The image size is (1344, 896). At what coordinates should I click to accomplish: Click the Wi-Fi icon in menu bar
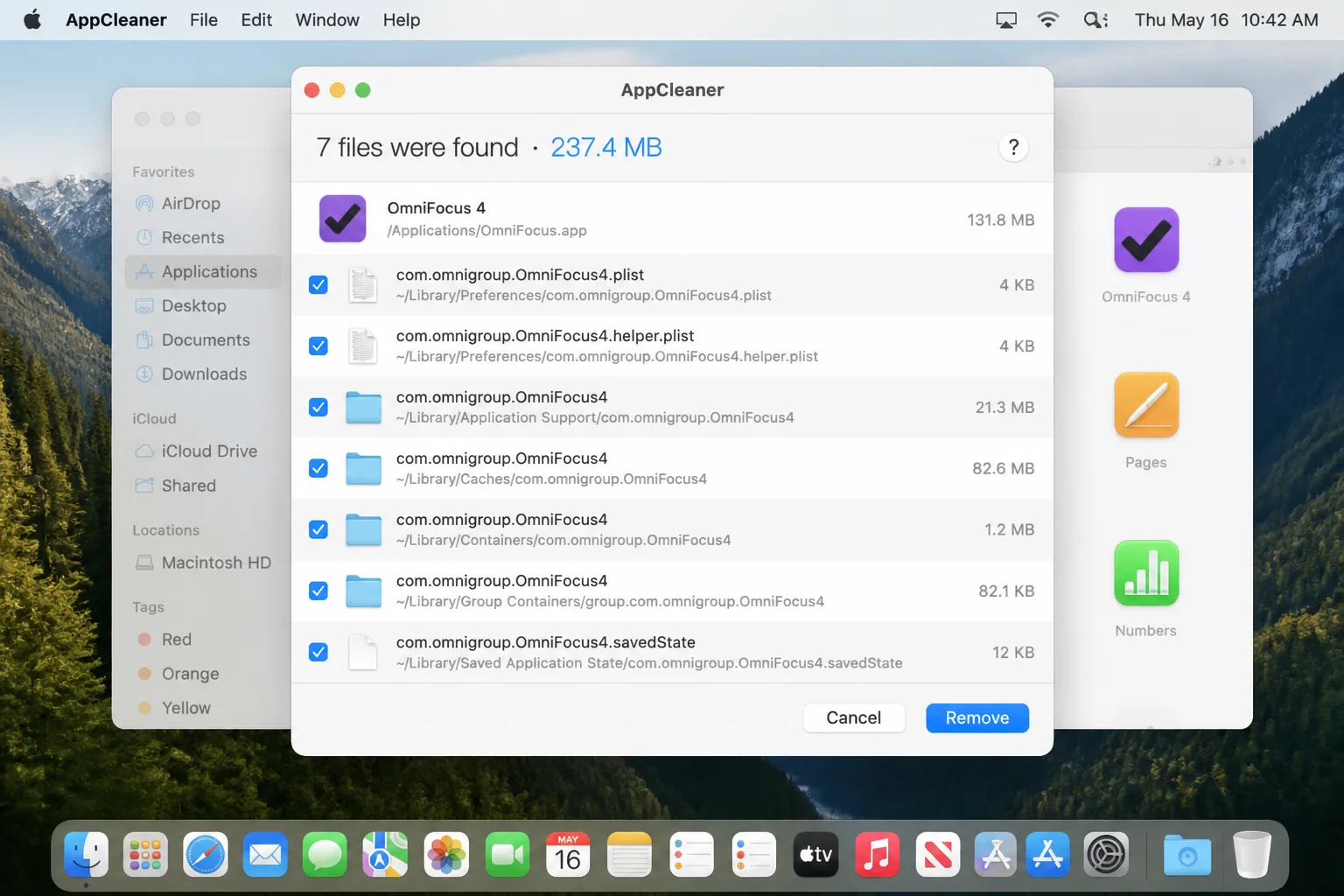[1048, 19]
